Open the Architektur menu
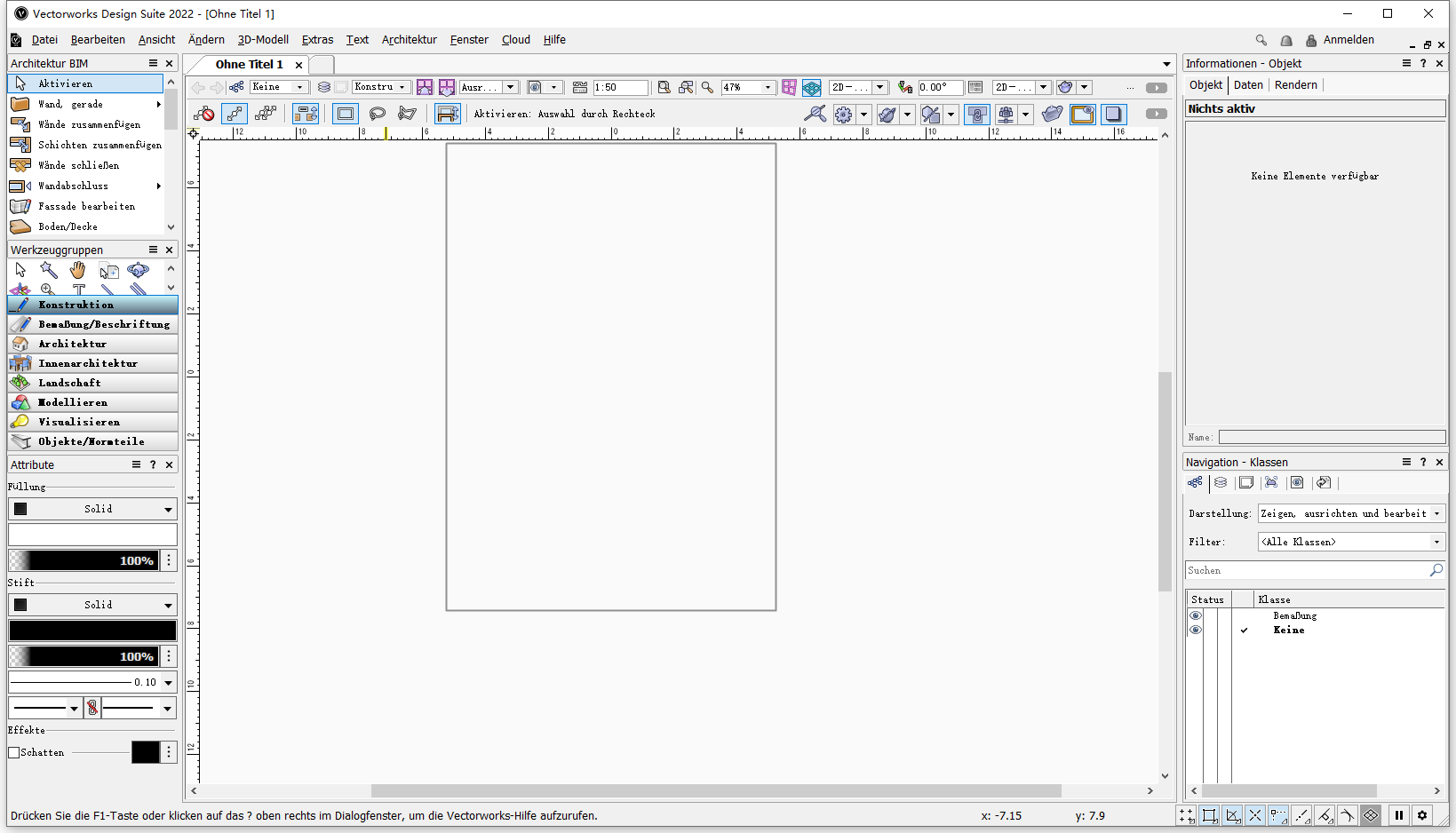Viewport: 1456px width, 833px height. click(410, 40)
